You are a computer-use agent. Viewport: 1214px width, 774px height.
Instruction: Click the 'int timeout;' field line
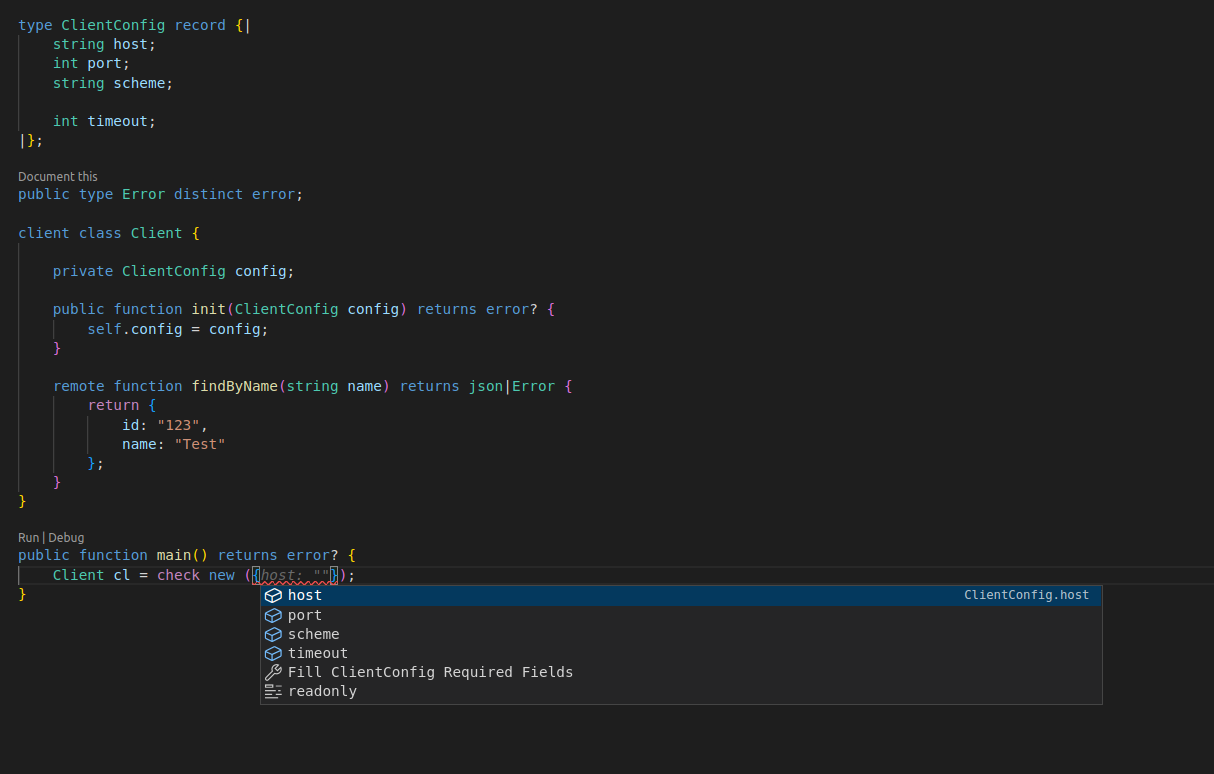coord(105,121)
